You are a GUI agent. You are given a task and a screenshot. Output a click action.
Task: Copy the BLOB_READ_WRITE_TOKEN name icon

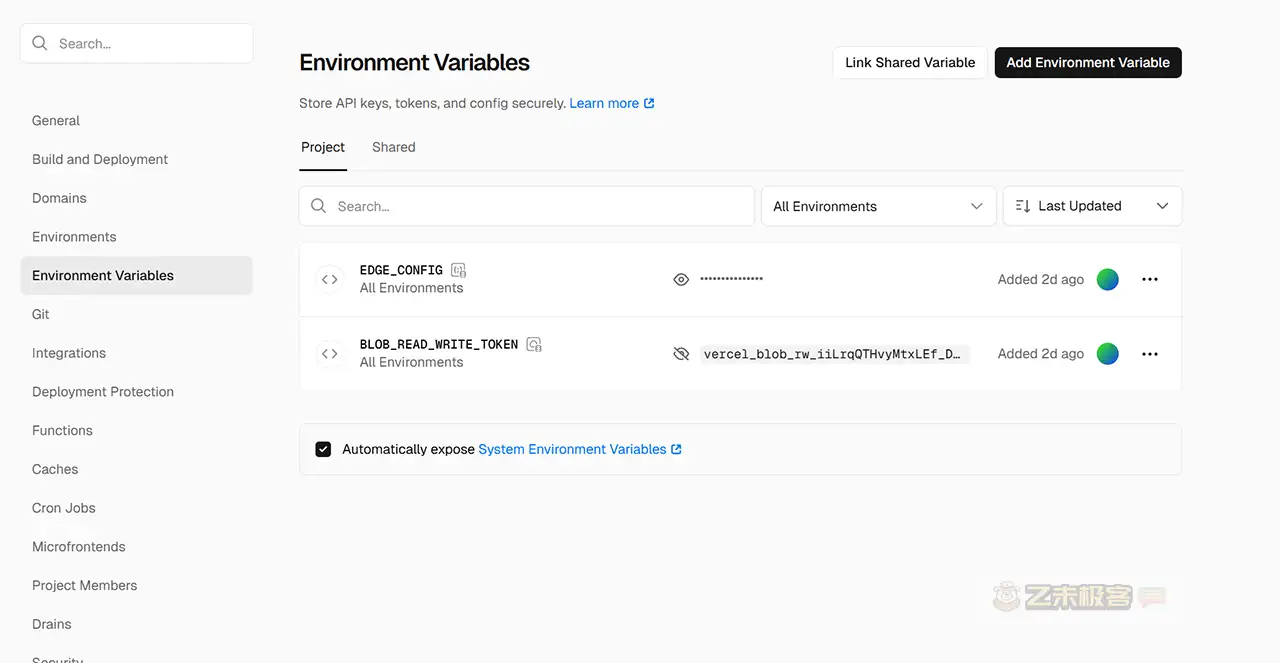point(534,344)
